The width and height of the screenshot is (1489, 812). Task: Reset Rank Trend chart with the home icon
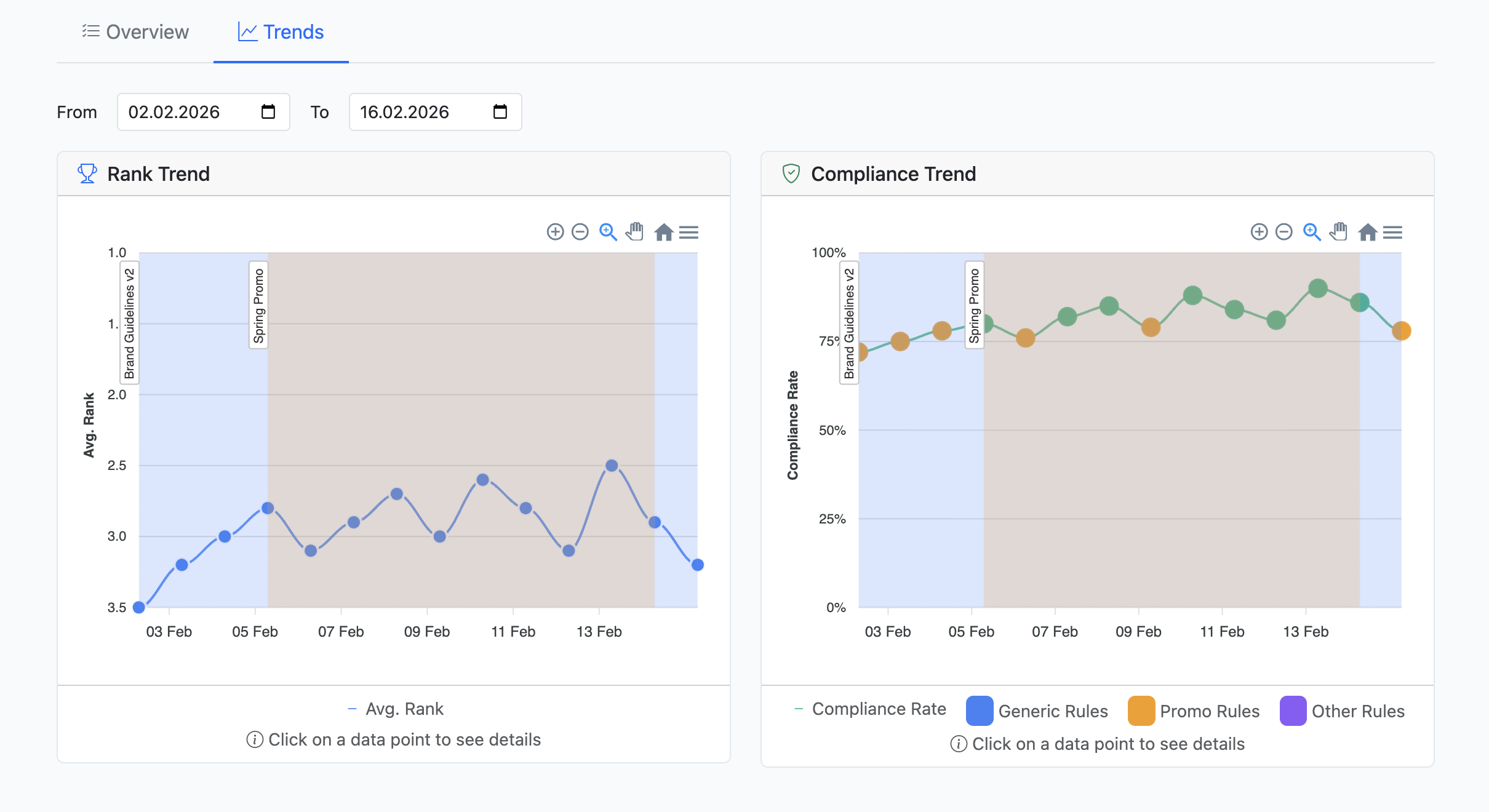click(x=663, y=233)
